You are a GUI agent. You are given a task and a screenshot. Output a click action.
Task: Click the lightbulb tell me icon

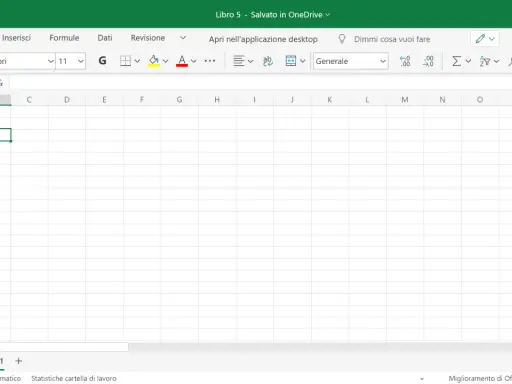(x=342, y=39)
